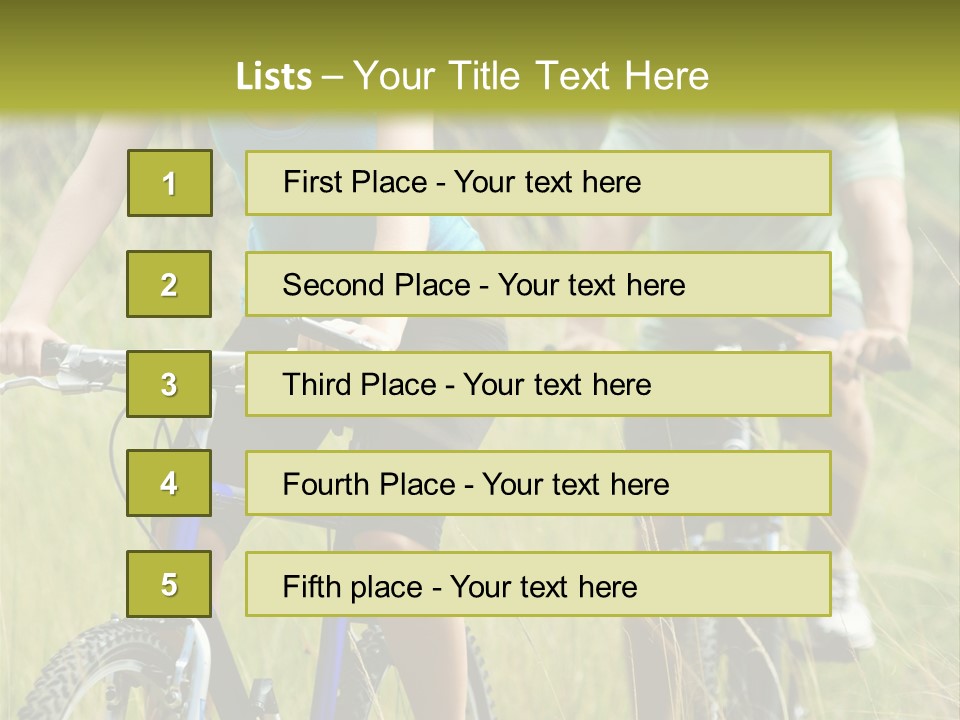Click the white shoe in background photo
960x720 pixels.
click(848, 610)
